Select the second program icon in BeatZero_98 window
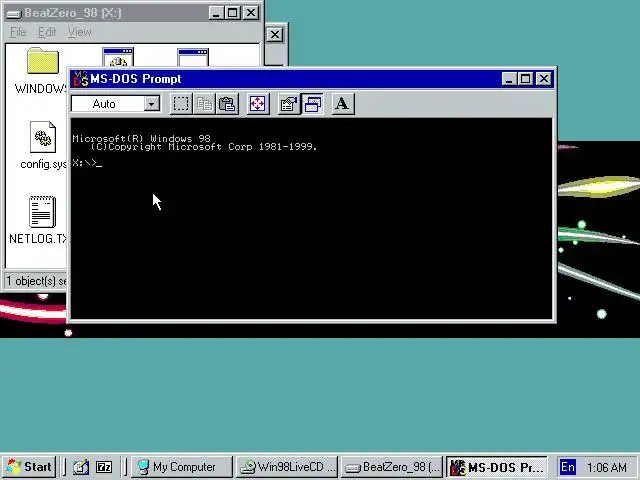This screenshot has height=480, width=640. point(118,57)
